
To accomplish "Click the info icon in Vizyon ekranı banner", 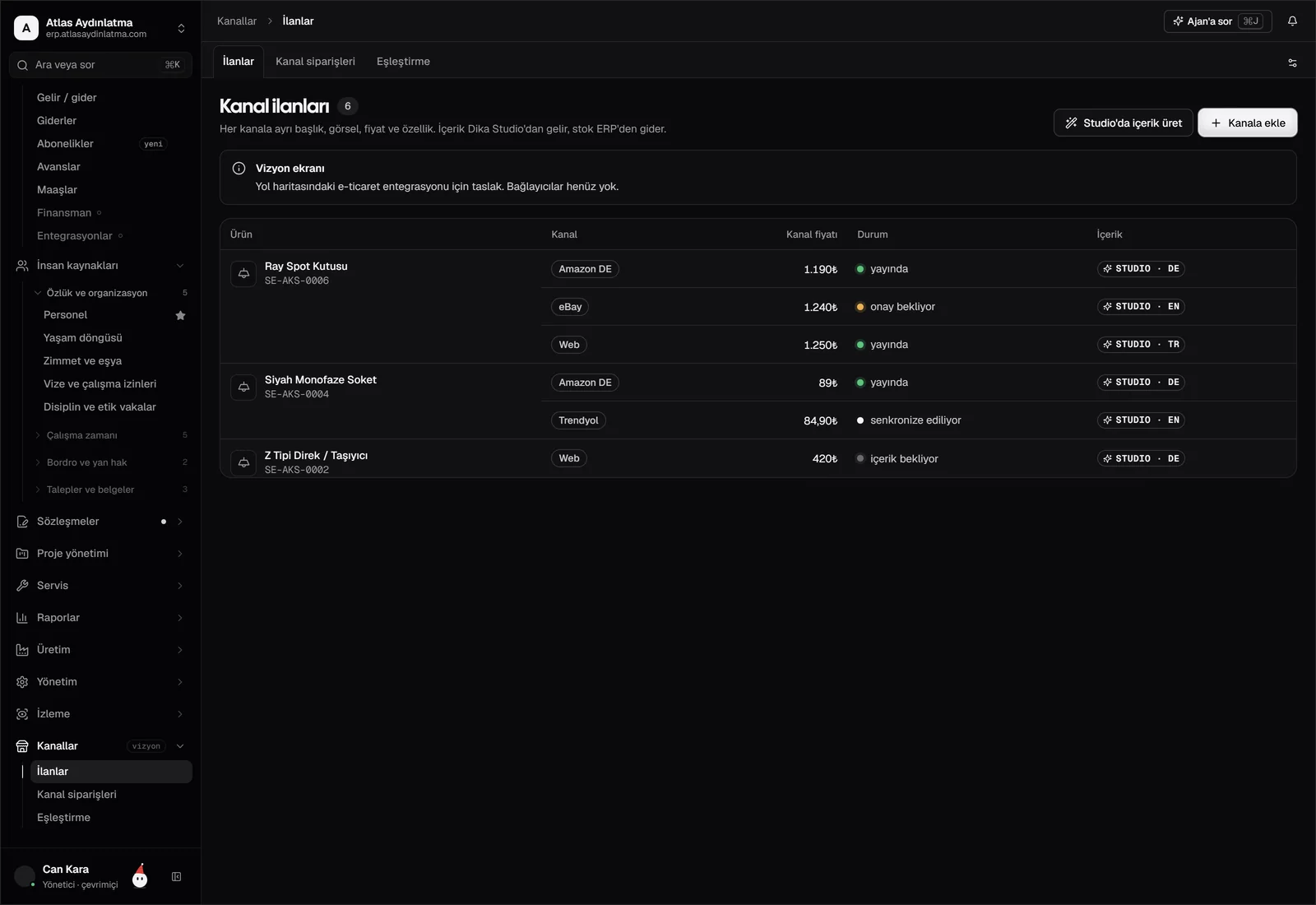I will point(239,169).
